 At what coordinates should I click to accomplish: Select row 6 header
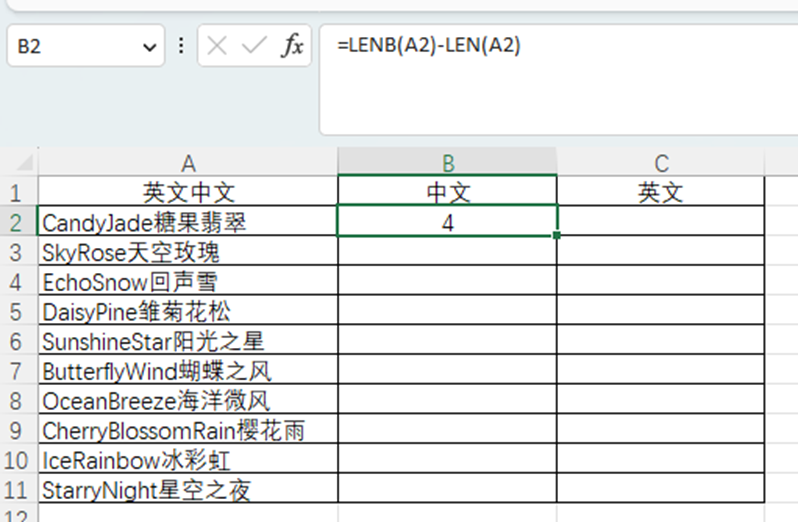pos(18,340)
